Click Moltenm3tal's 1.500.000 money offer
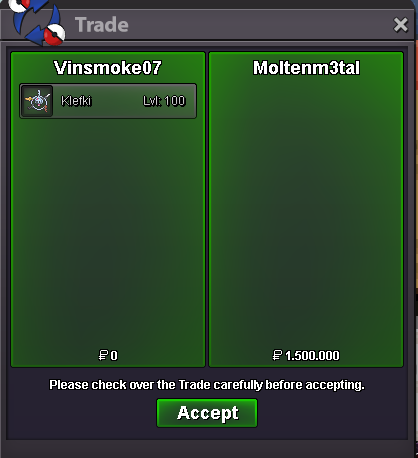 point(312,356)
